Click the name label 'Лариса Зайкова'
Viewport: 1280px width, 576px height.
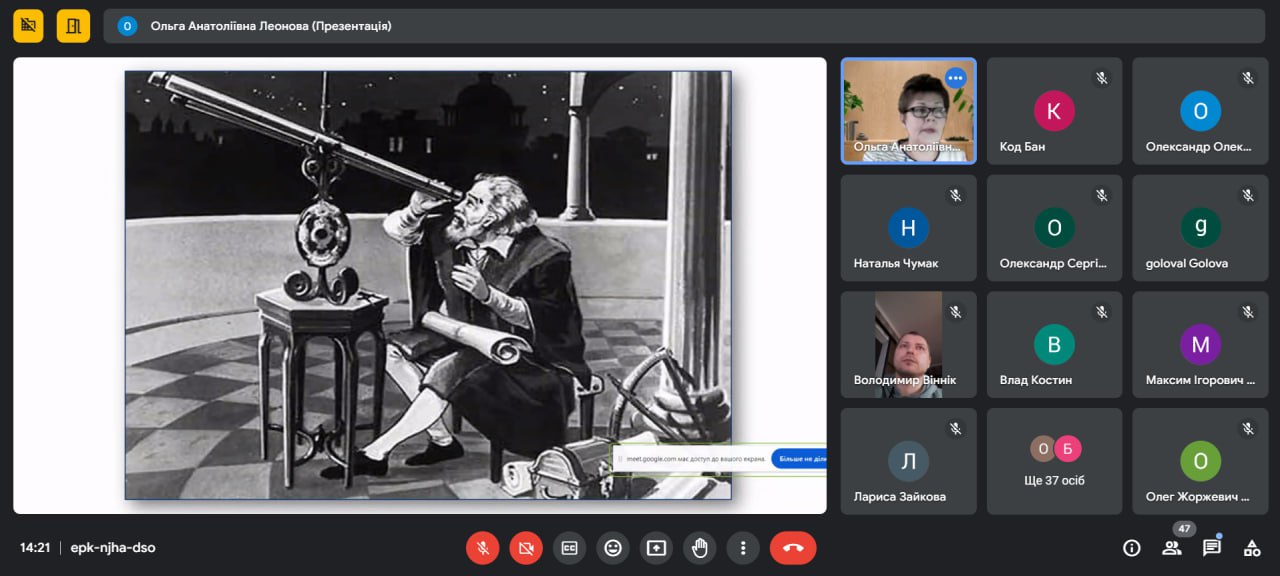coord(900,497)
